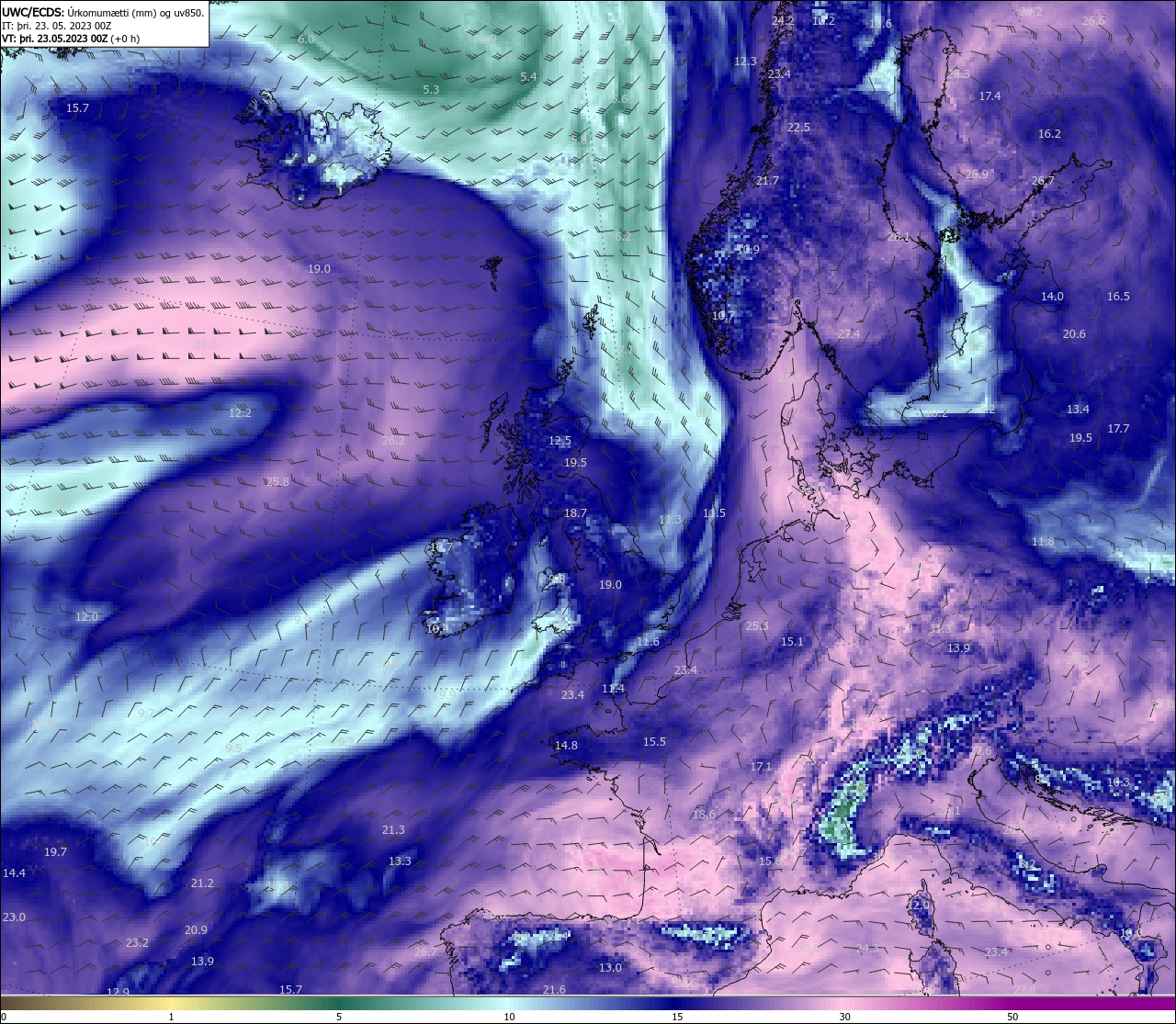The width and height of the screenshot is (1176, 1024).
Task: Click the 'UWC/ECDS' title text
Action: (34, 12)
